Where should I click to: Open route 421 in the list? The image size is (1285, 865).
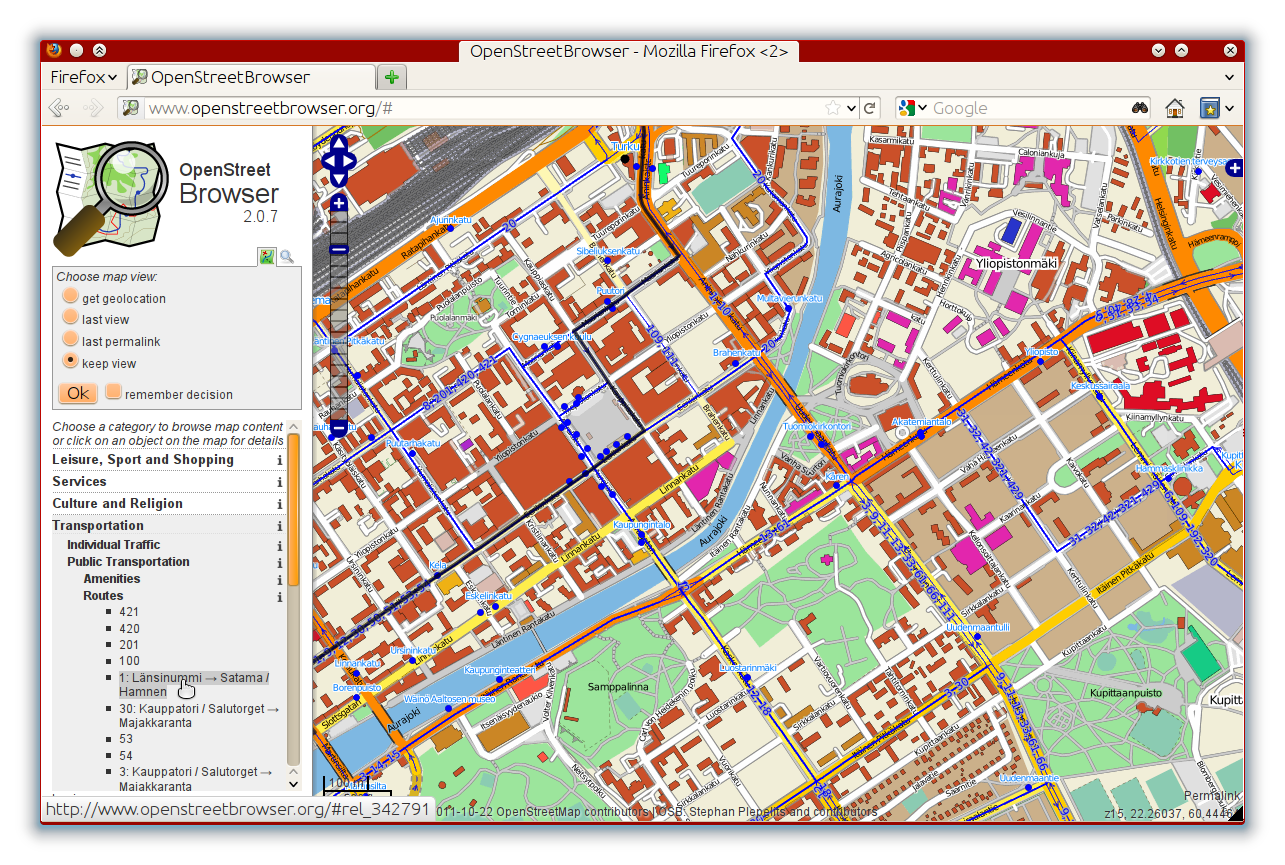(x=129, y=612)
